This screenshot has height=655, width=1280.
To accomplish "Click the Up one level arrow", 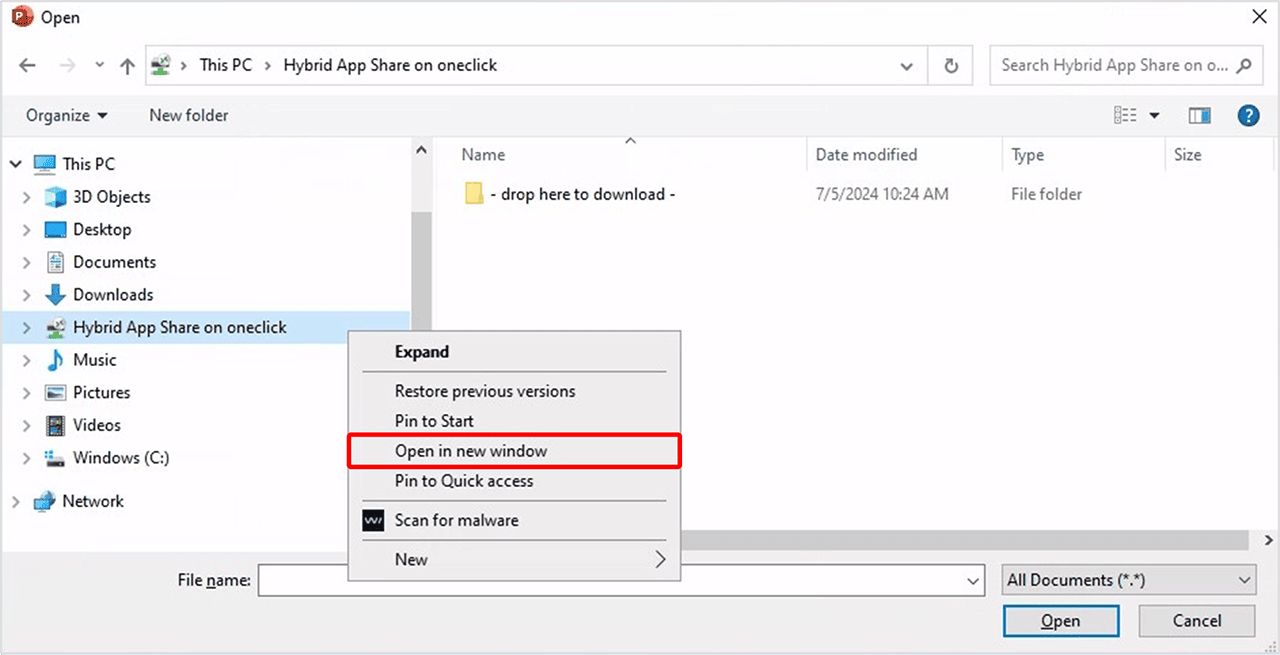I will (127, 66).
